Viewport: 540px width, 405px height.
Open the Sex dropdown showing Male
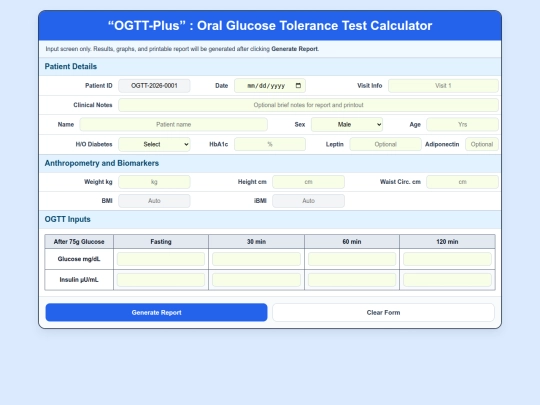coord(347,124)
